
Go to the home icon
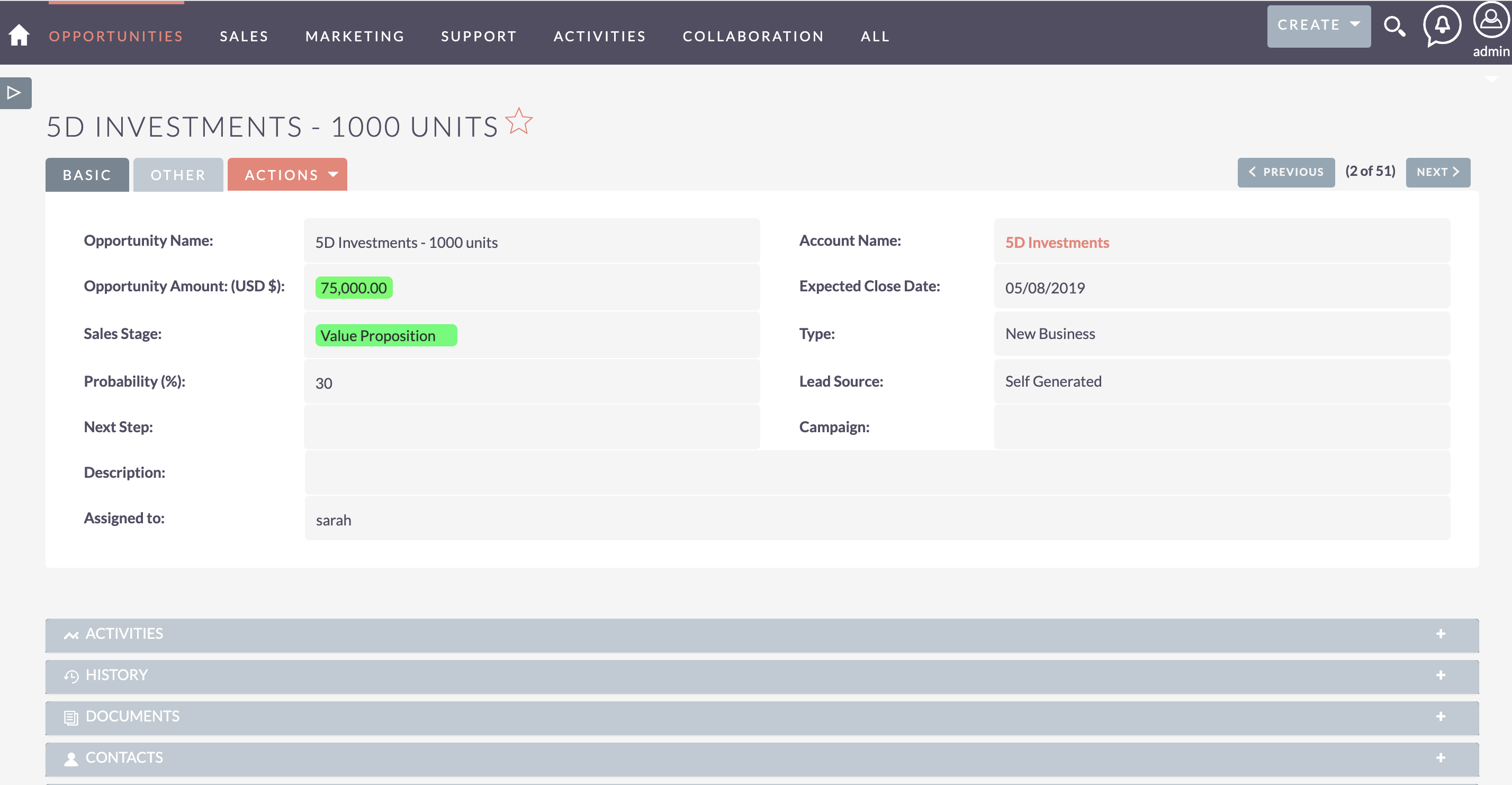click(19, 34)
